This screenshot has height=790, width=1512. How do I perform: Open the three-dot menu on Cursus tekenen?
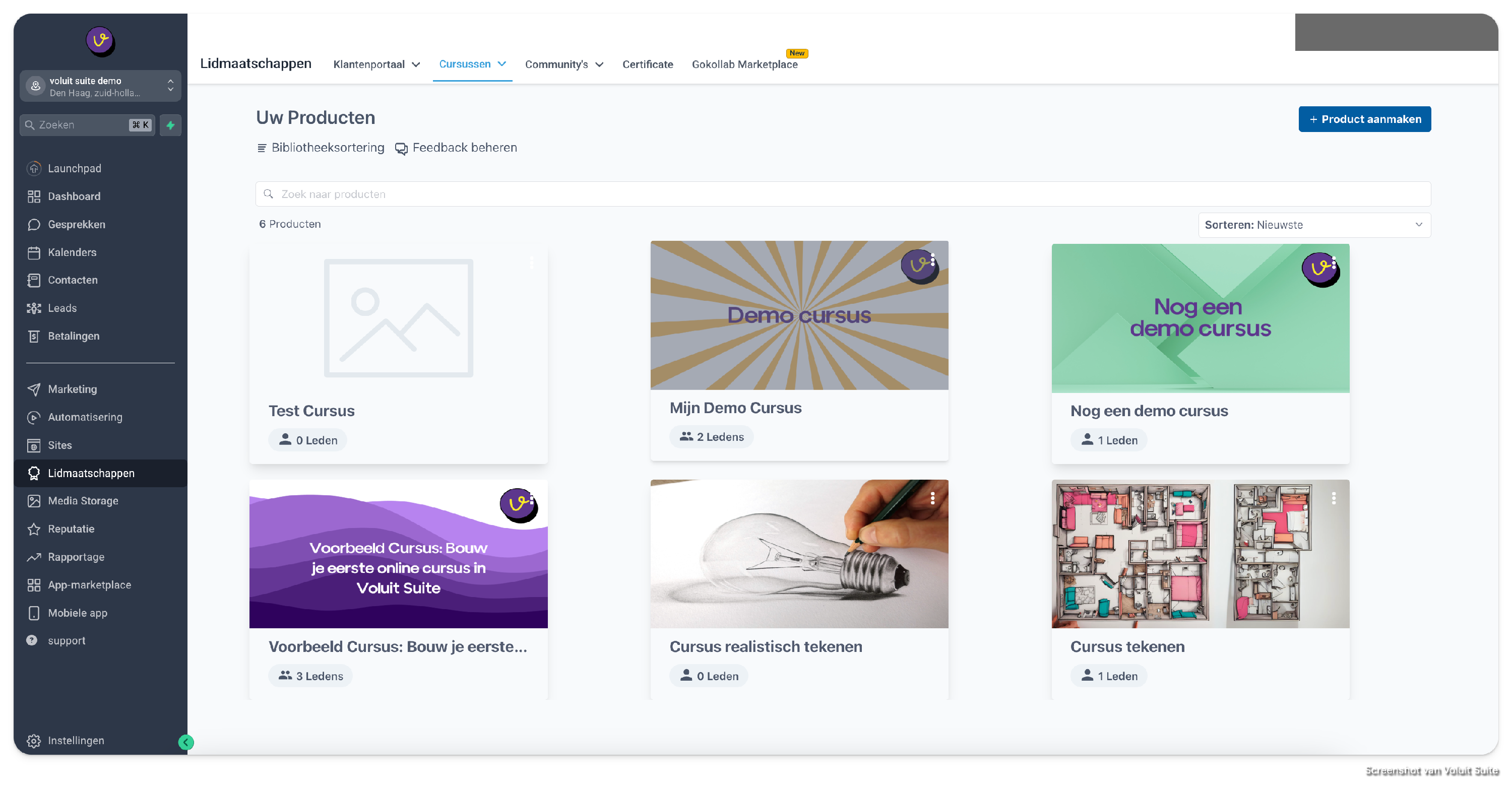[1334, 498]
